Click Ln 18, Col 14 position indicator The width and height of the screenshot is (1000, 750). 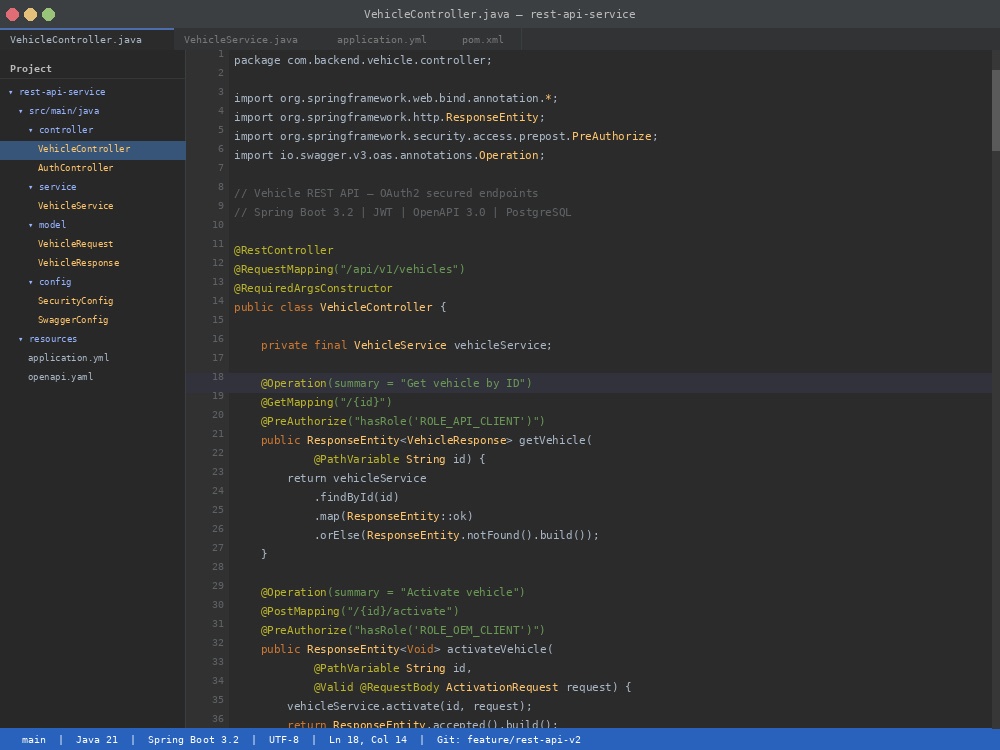coord(368,740)
